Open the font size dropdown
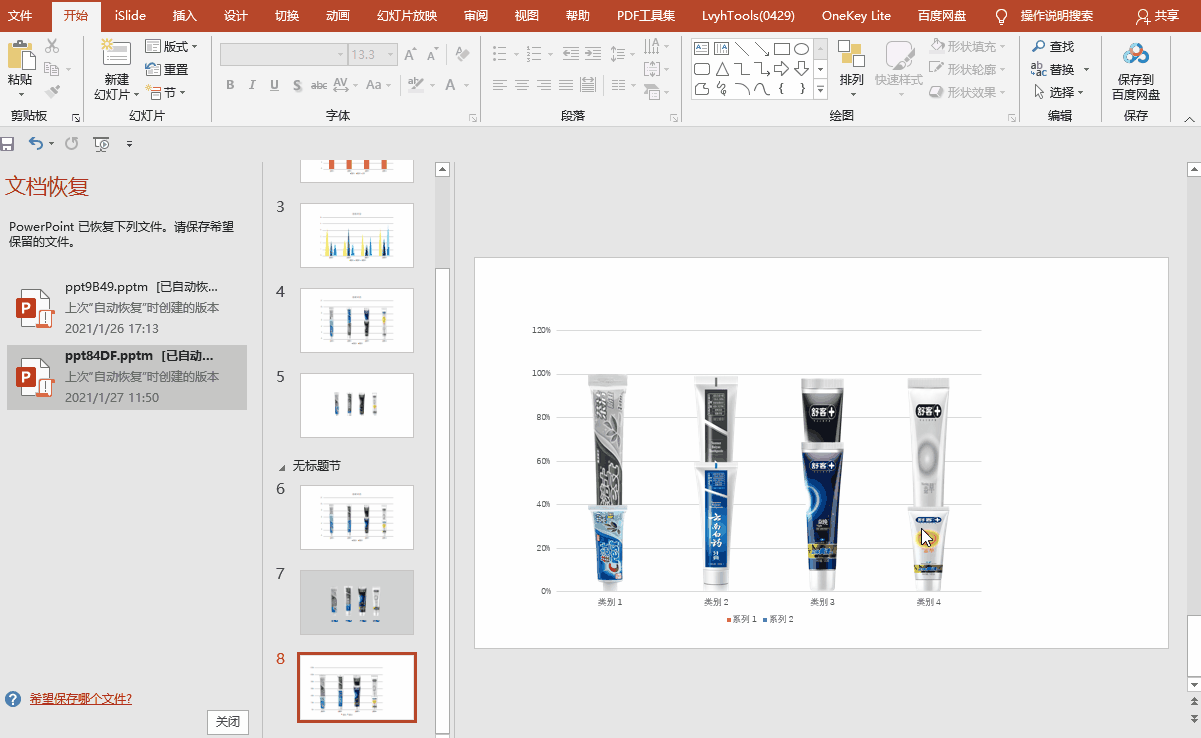Screen dimensions: 1201x738 click(x=390, y=55)
